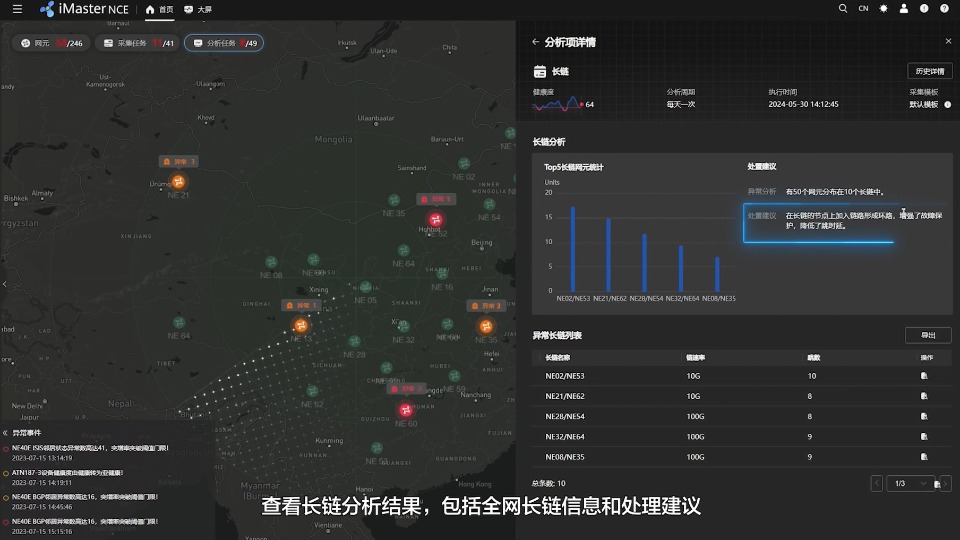
Task: Open the user account icon
Action: 904,9
